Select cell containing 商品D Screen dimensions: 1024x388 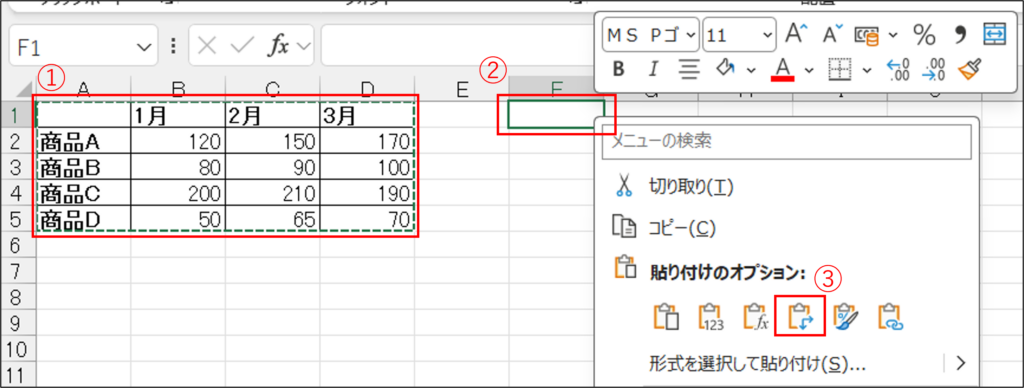pyautogui.click(x=84, y=219)
